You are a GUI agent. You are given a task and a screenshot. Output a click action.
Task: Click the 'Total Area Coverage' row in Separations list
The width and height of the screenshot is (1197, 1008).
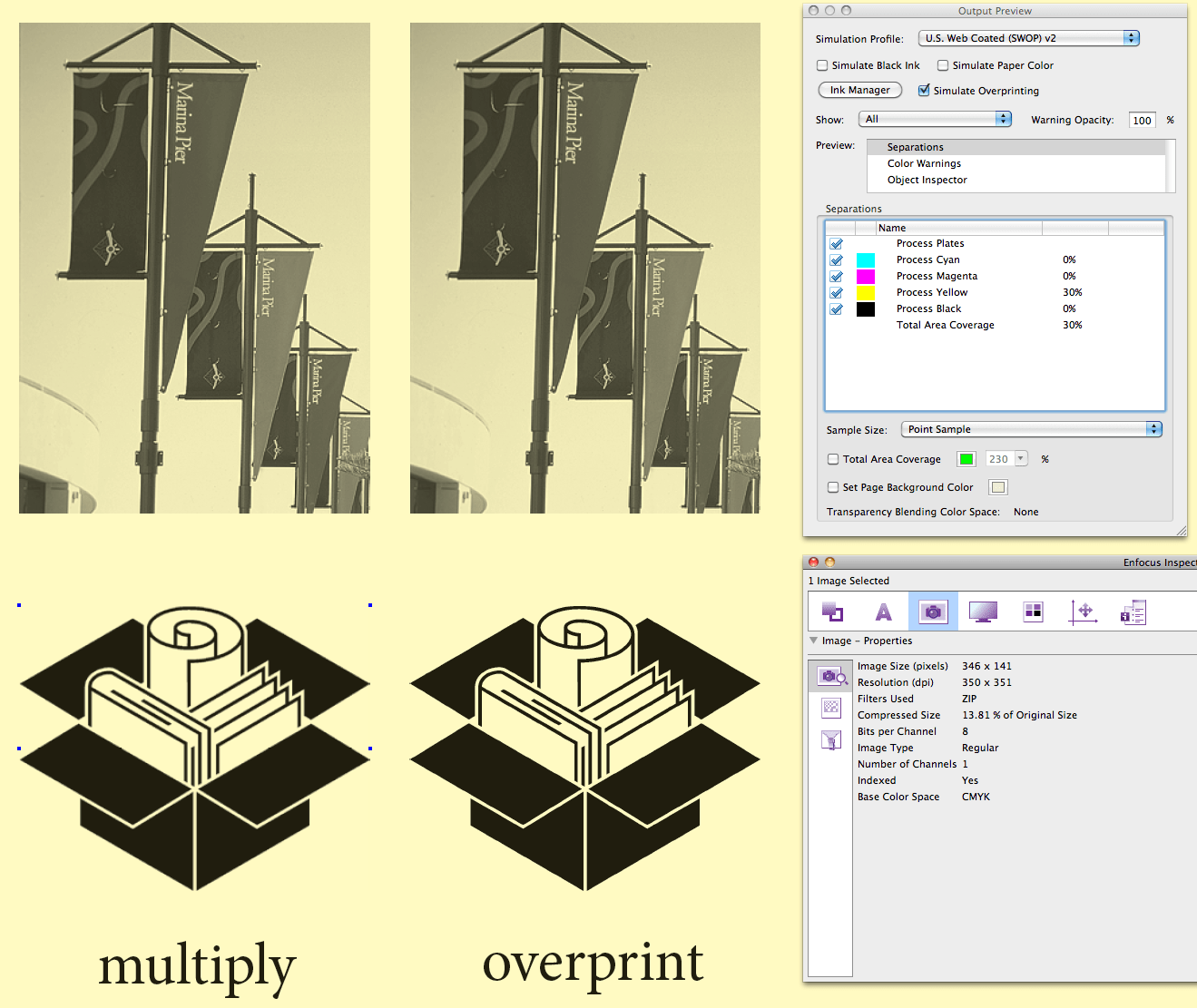[995, 325]
